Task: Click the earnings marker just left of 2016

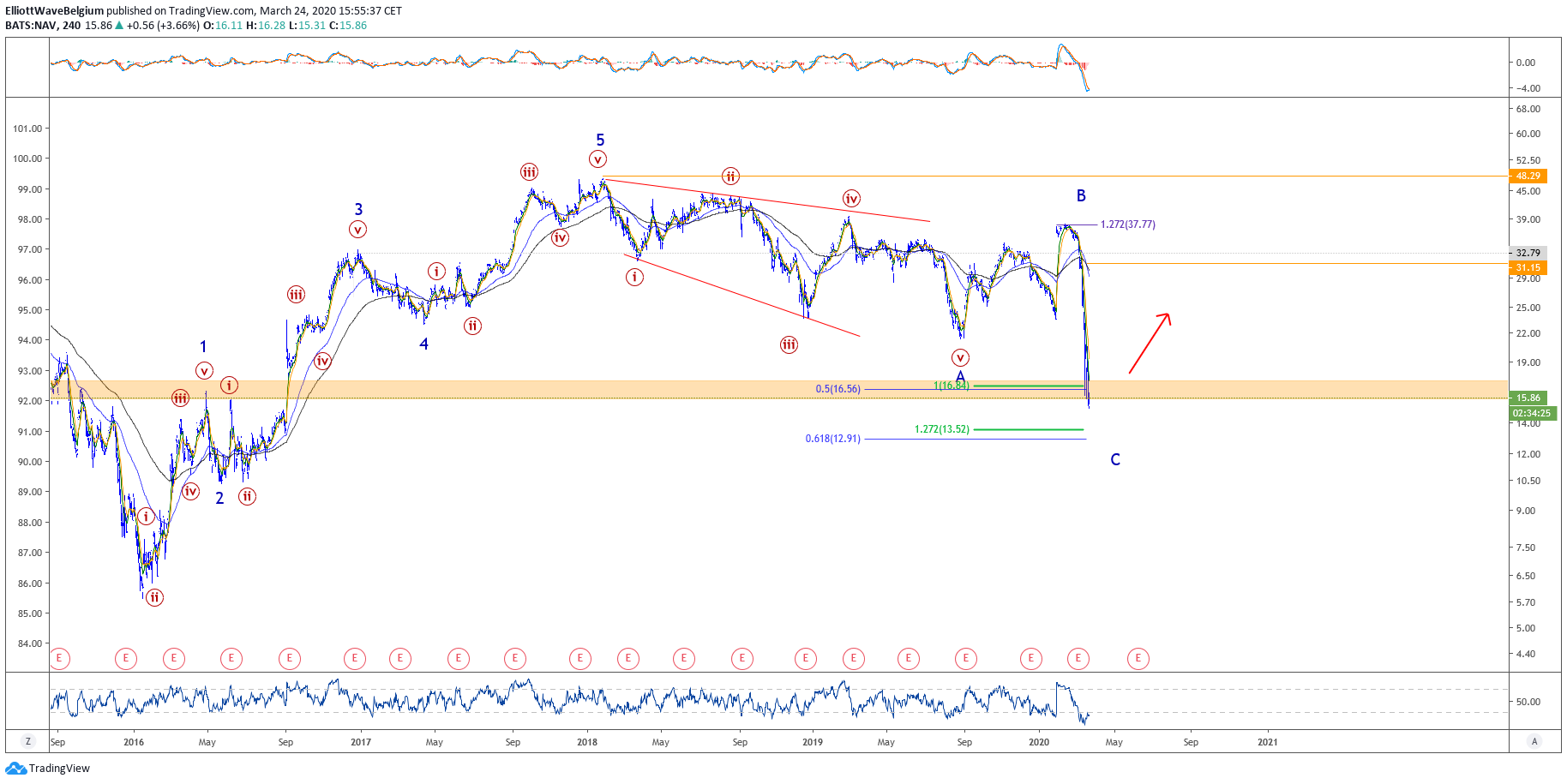Action: [x=125, y=659]
